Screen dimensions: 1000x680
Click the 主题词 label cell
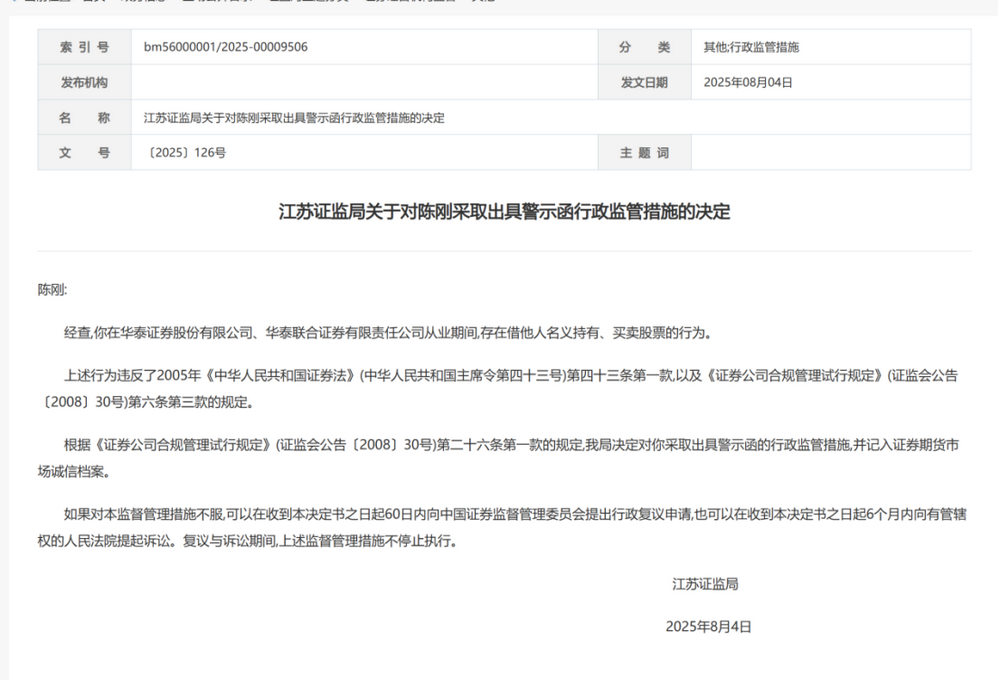(x=645, y=152)
